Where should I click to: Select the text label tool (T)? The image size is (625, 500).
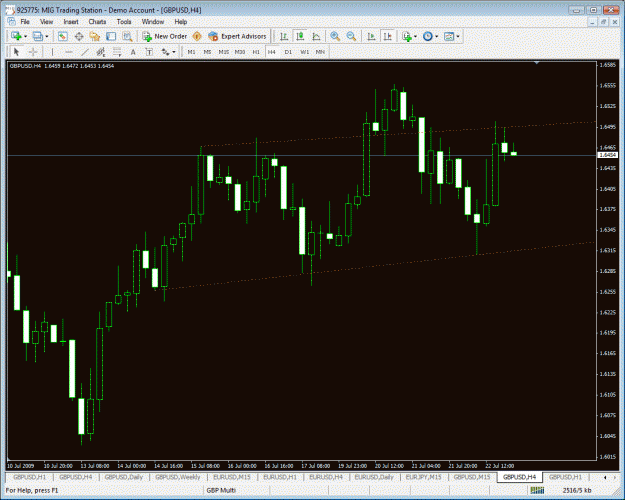(149, 52)
